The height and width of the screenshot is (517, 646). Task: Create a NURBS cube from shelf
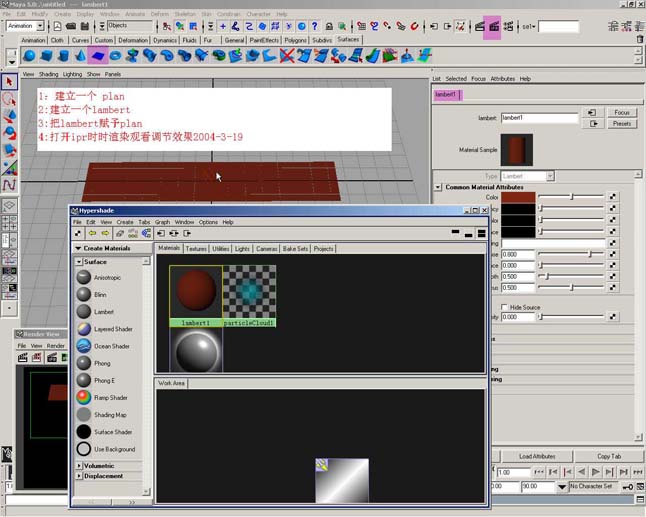coord(47,55)
